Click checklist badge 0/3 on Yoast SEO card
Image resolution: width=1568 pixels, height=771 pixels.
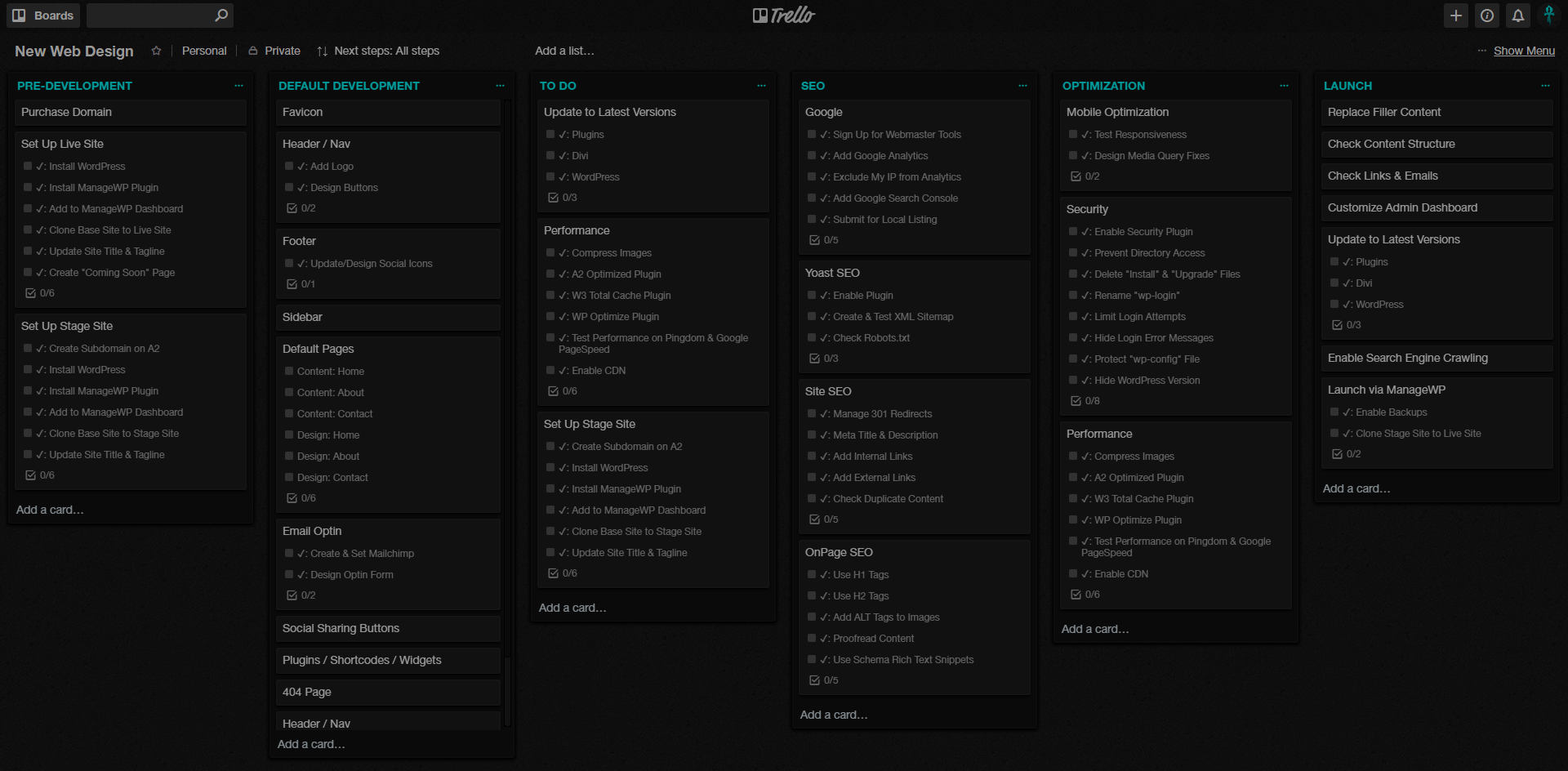(x=824, y=359)
